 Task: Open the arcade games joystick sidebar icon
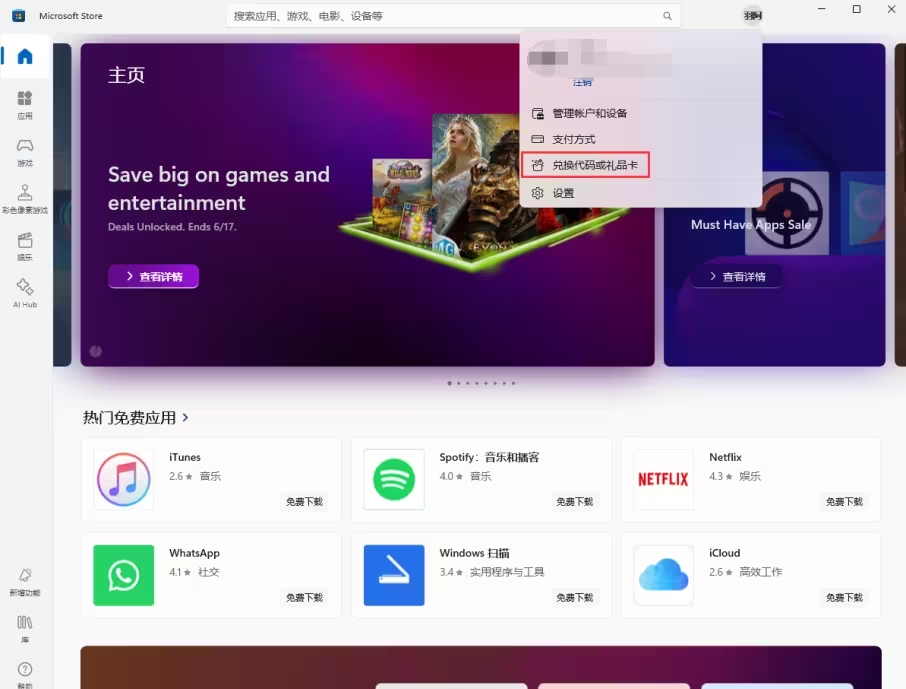pos(25,199)
